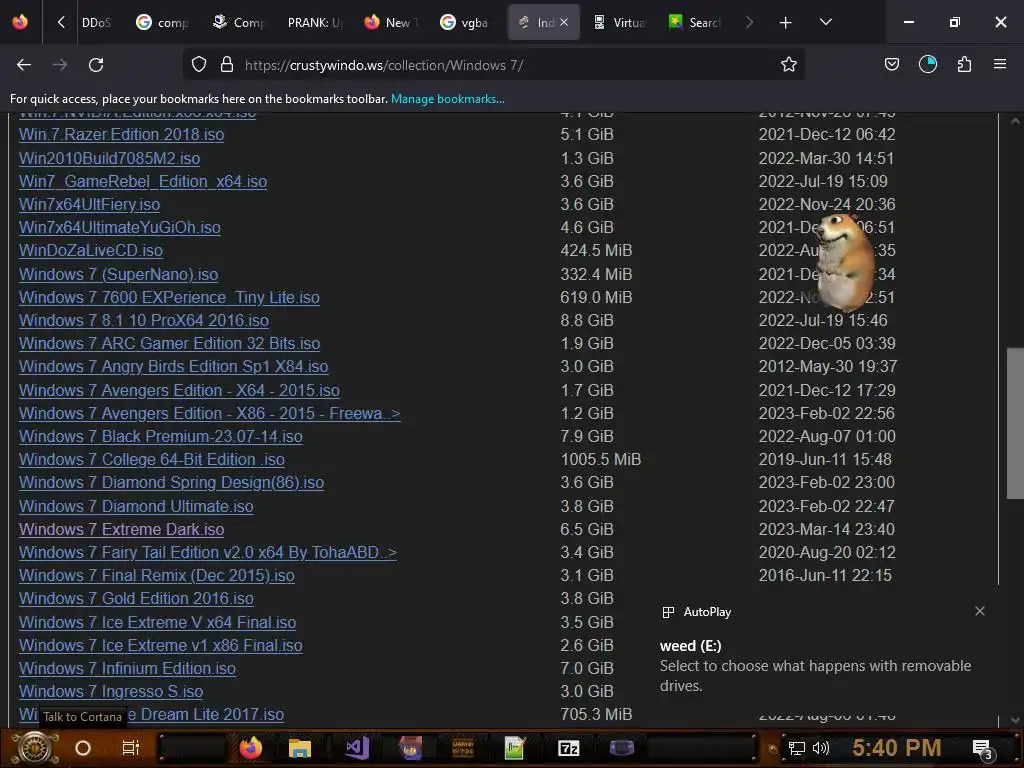Open Windows 7 Ingresso S.iso
The height and width of the screenshot is (768, 1024).
click(x=111, y=692)
